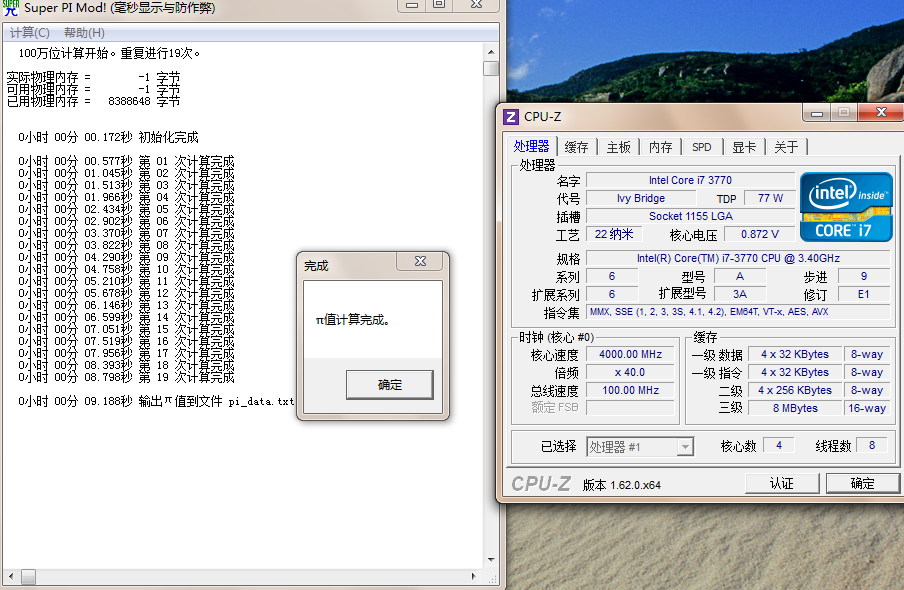
Task: Click the Super PI vertical scrollbar down arrow
Action: [491, 559]
